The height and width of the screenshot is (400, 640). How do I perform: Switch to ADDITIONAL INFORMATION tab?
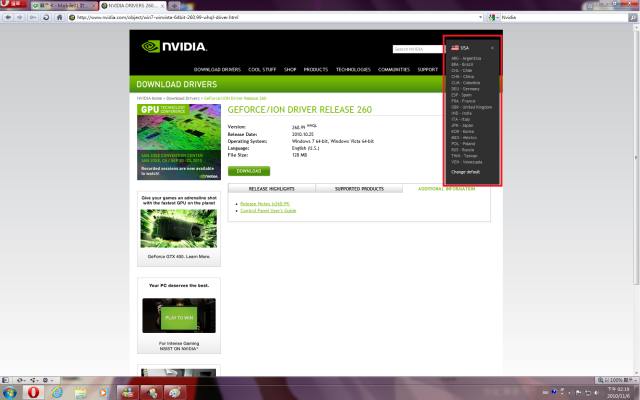click(447, 189)
